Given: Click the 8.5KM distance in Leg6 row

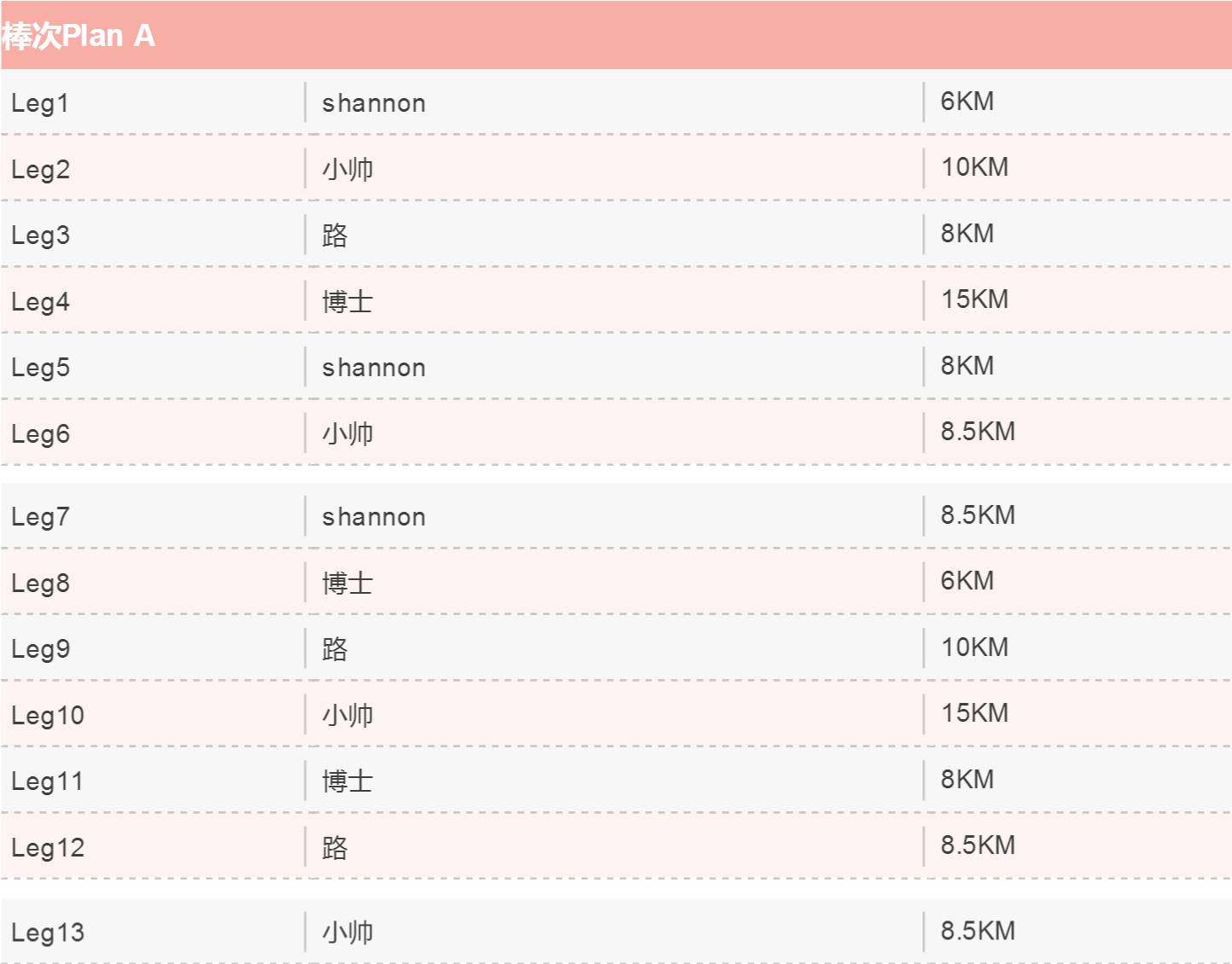Looking at the screenshot, I should pyautogui.click(x=978, y=432).
